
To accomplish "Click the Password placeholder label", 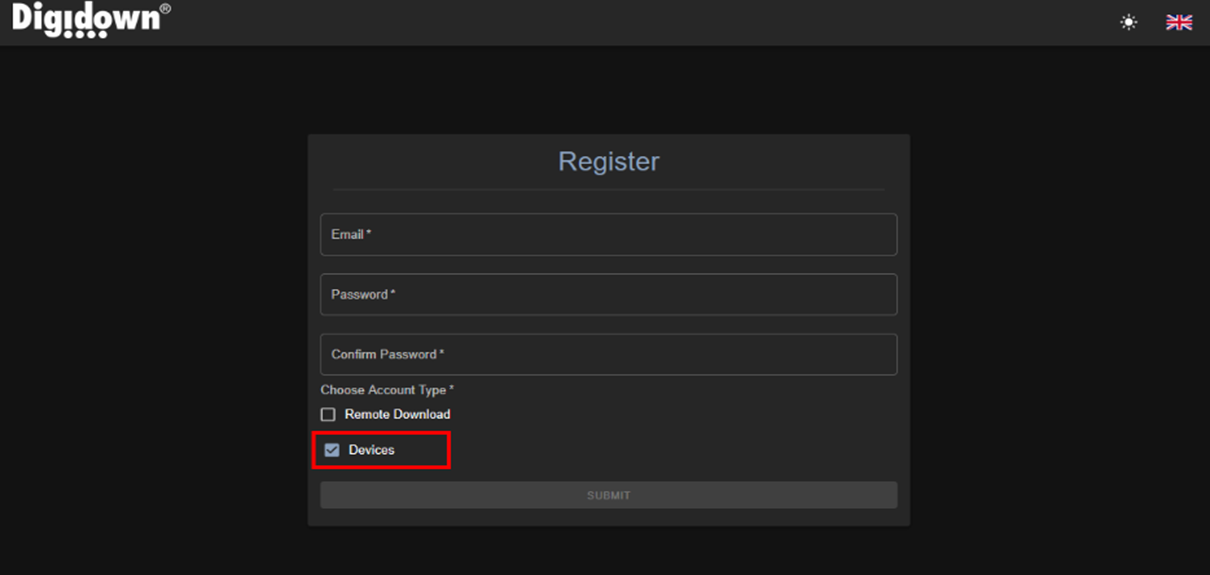I will tap(363, 295).
